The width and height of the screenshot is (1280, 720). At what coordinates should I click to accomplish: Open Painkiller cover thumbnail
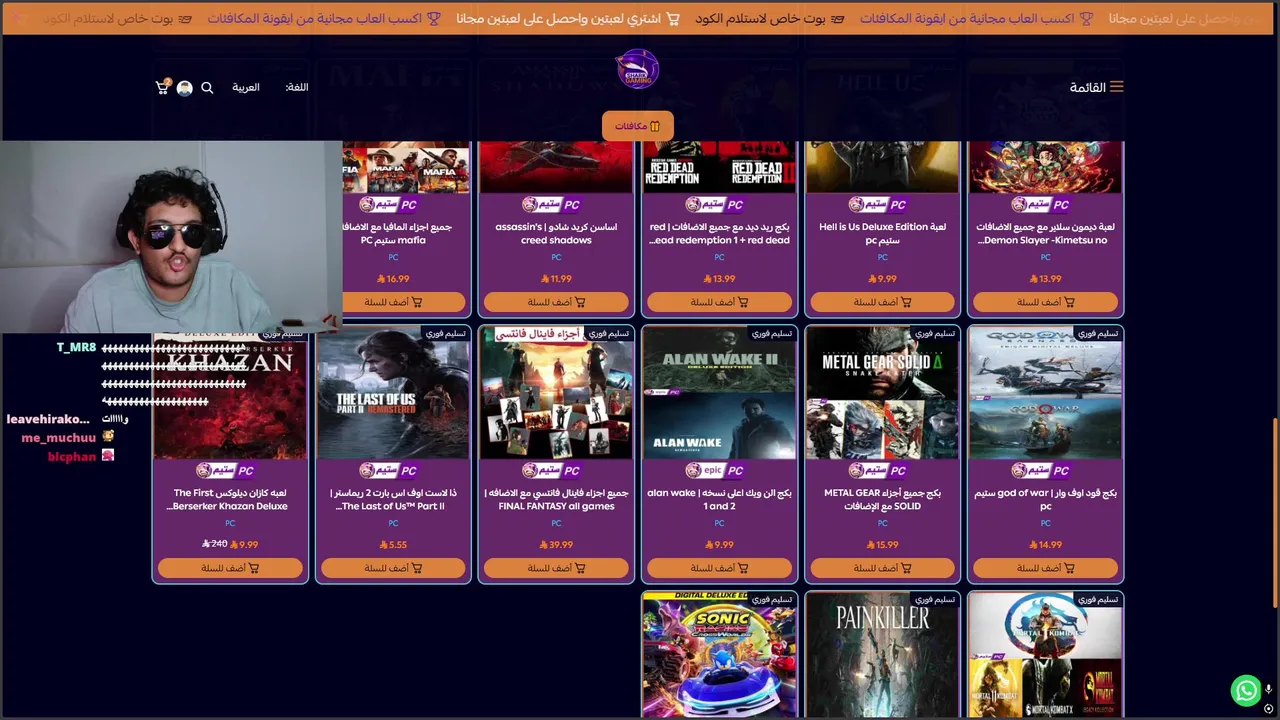882,655
